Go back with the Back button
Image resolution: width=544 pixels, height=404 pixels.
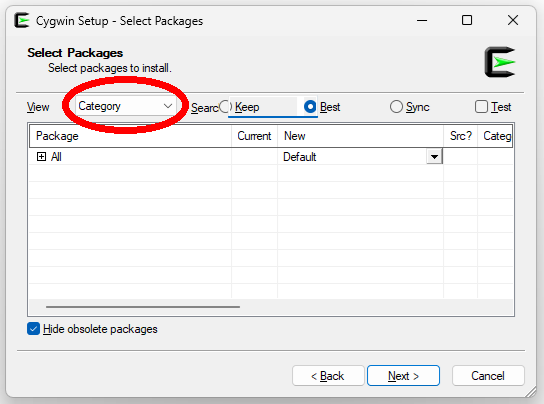pyautogui.click(x=328, y=376)
